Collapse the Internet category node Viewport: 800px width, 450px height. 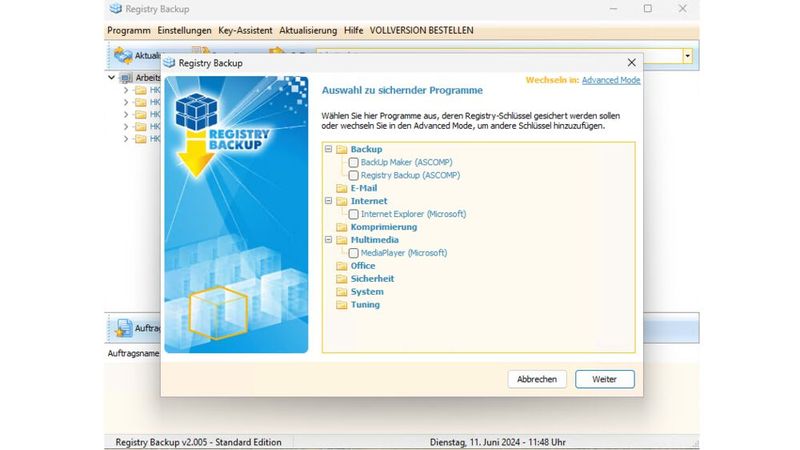click(x=329, y=201)
